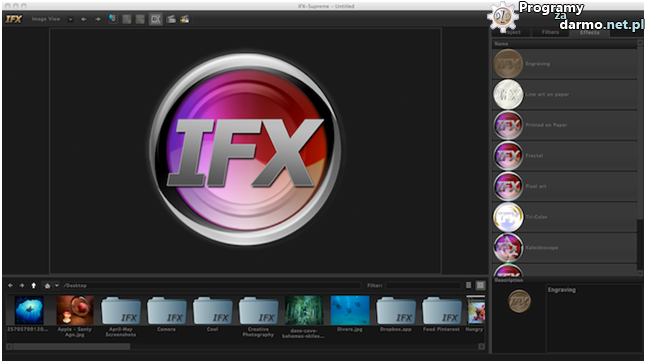Screen dimensions: 646x363
Task: Select the Pixel art effect thumbnail
Action: tap(508, 186)
